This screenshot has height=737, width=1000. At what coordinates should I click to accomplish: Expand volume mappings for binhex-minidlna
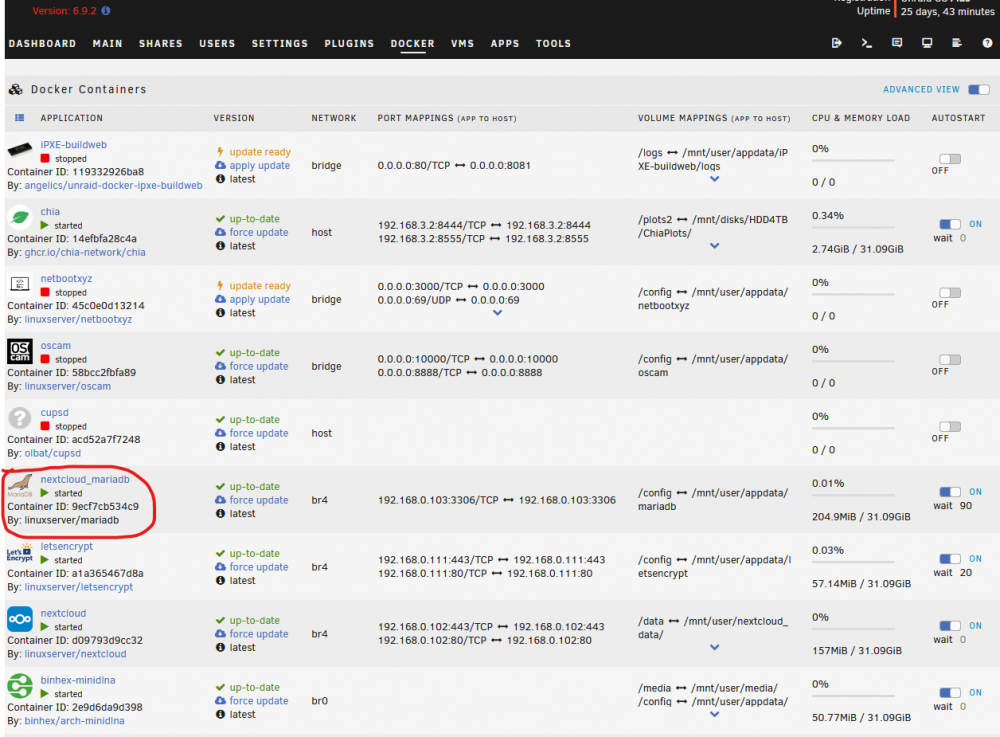tap(714, 714)
